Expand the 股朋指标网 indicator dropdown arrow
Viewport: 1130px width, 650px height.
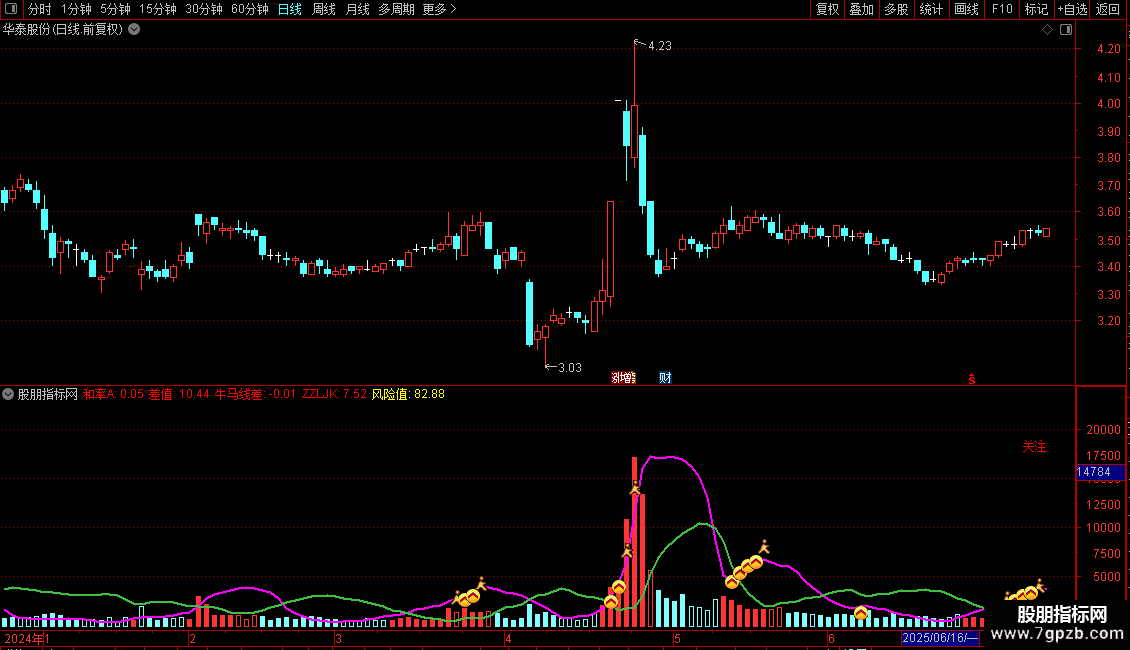[x=8, y=394]
